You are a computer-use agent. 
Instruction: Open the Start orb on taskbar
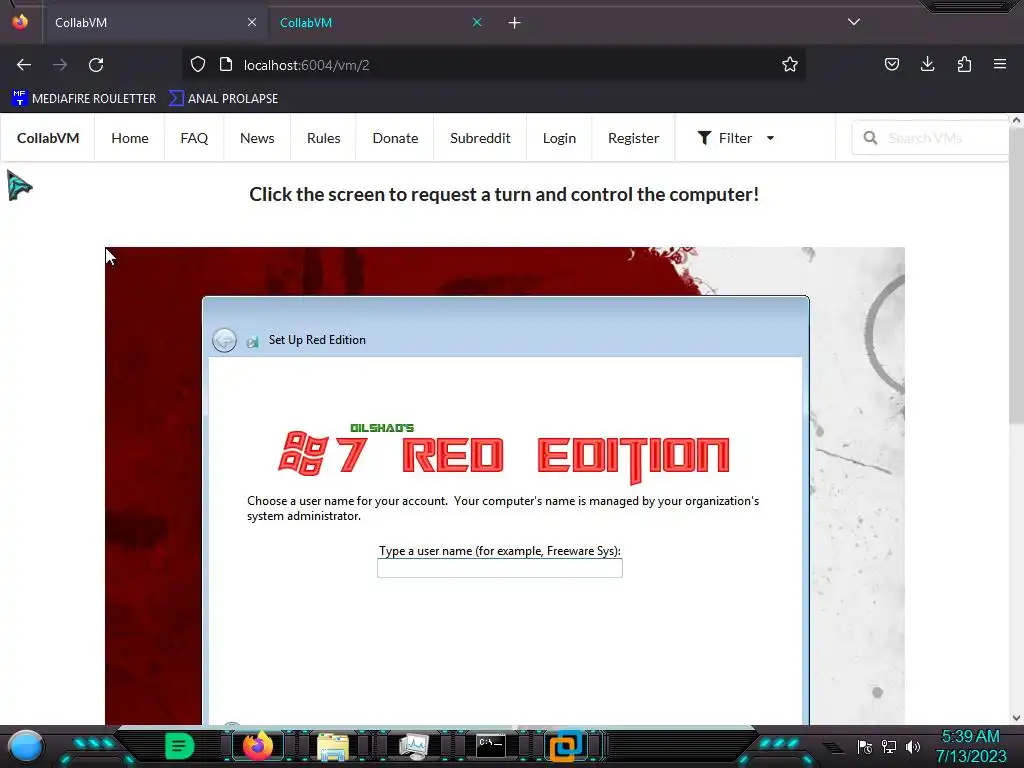point(26,746)
